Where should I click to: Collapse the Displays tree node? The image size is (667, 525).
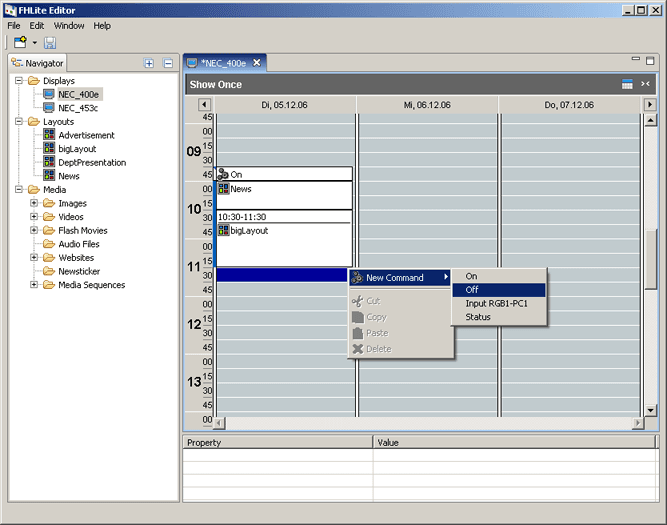[20, 81]
